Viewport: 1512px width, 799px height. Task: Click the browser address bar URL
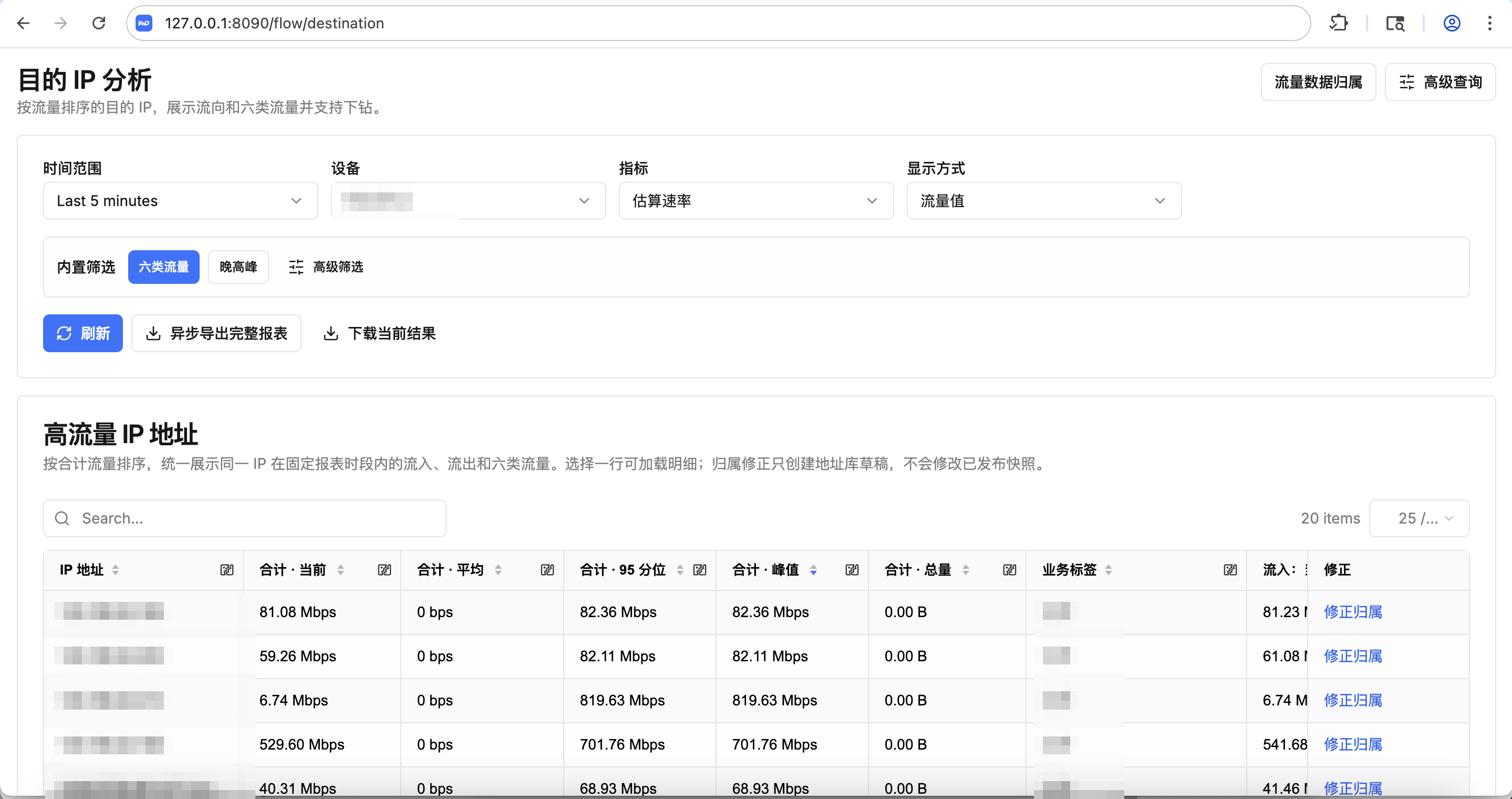point(274,24)
